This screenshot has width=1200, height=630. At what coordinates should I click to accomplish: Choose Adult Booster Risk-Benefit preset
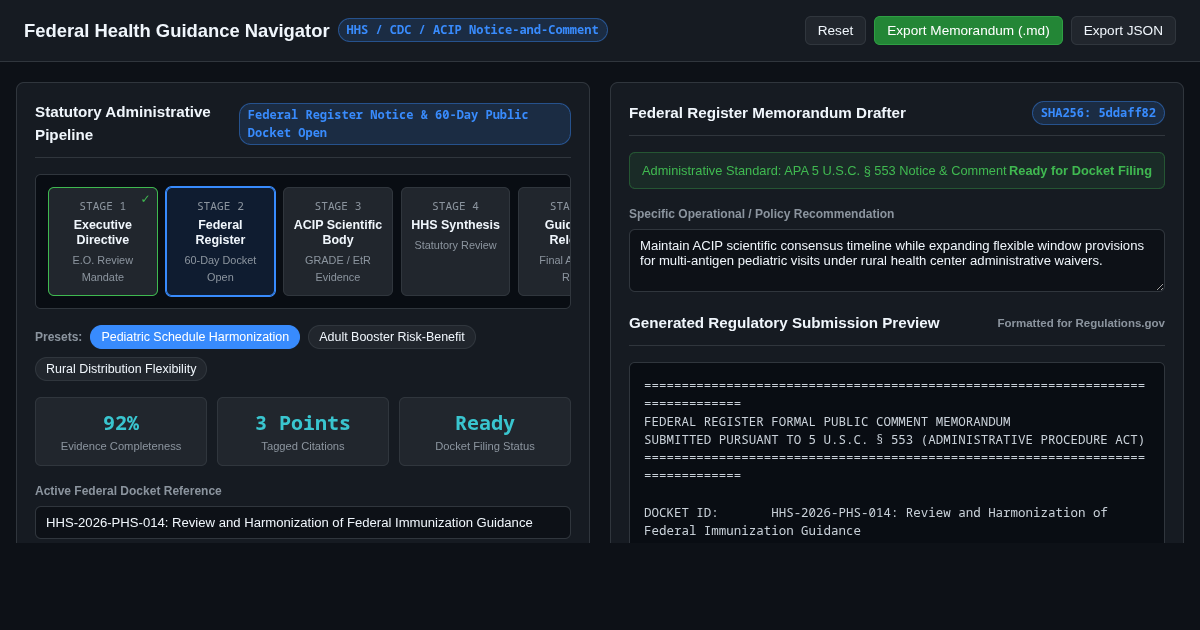(x=392, y=337)
